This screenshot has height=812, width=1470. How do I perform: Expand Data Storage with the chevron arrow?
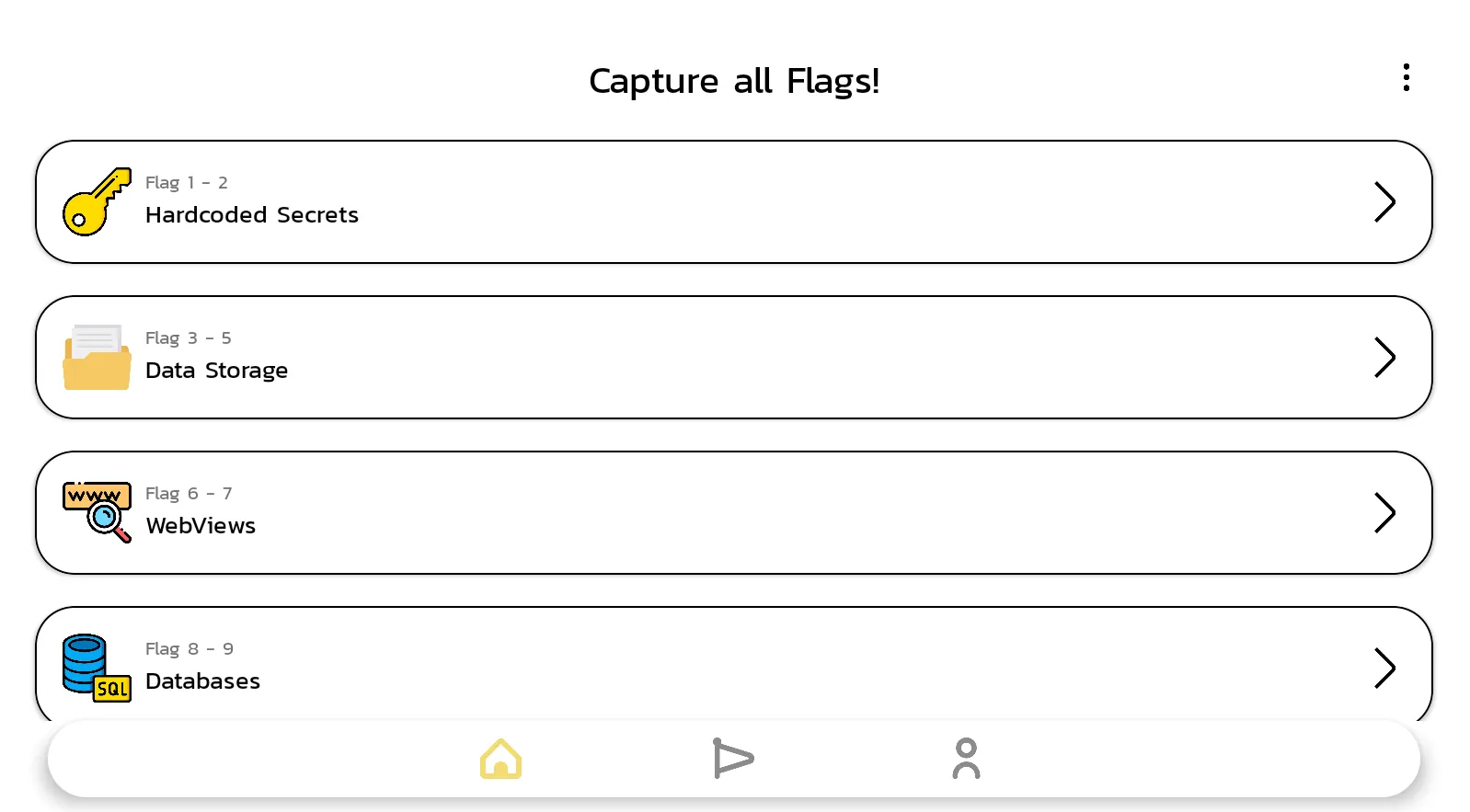(1384, 357)
